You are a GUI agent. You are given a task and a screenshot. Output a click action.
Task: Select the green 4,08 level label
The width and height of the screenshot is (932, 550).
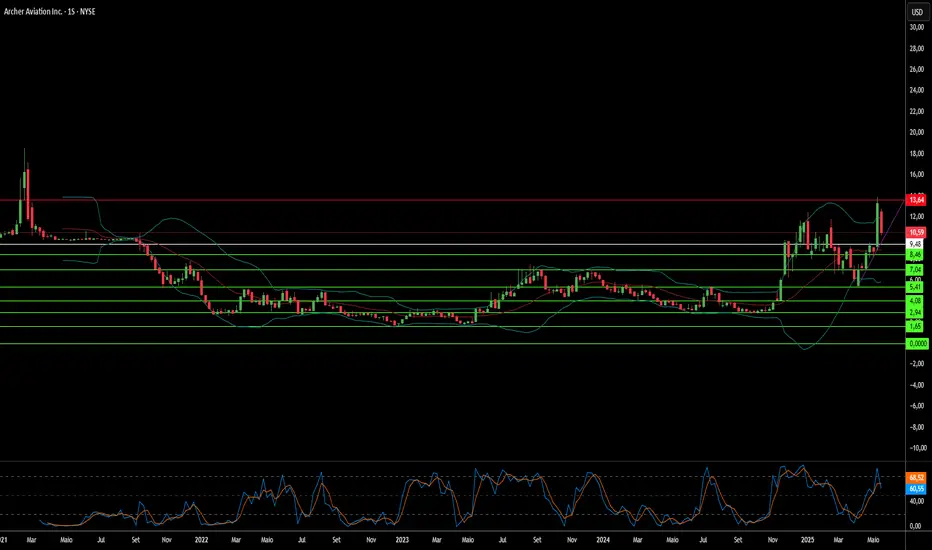[916, 301]
